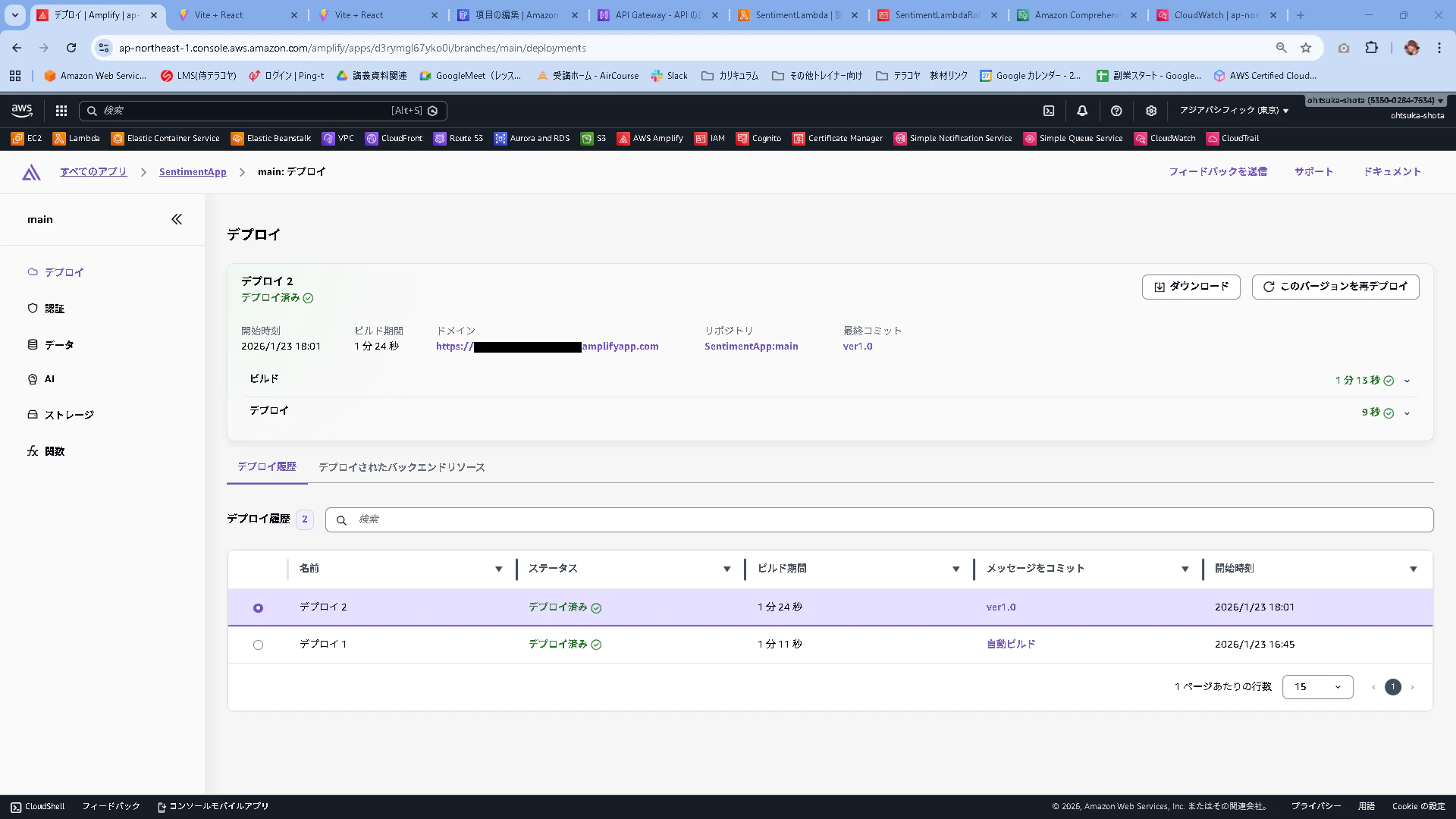Click the ダウンロード button
This screenshot has height=819, width=1456.
(1191, 287)
